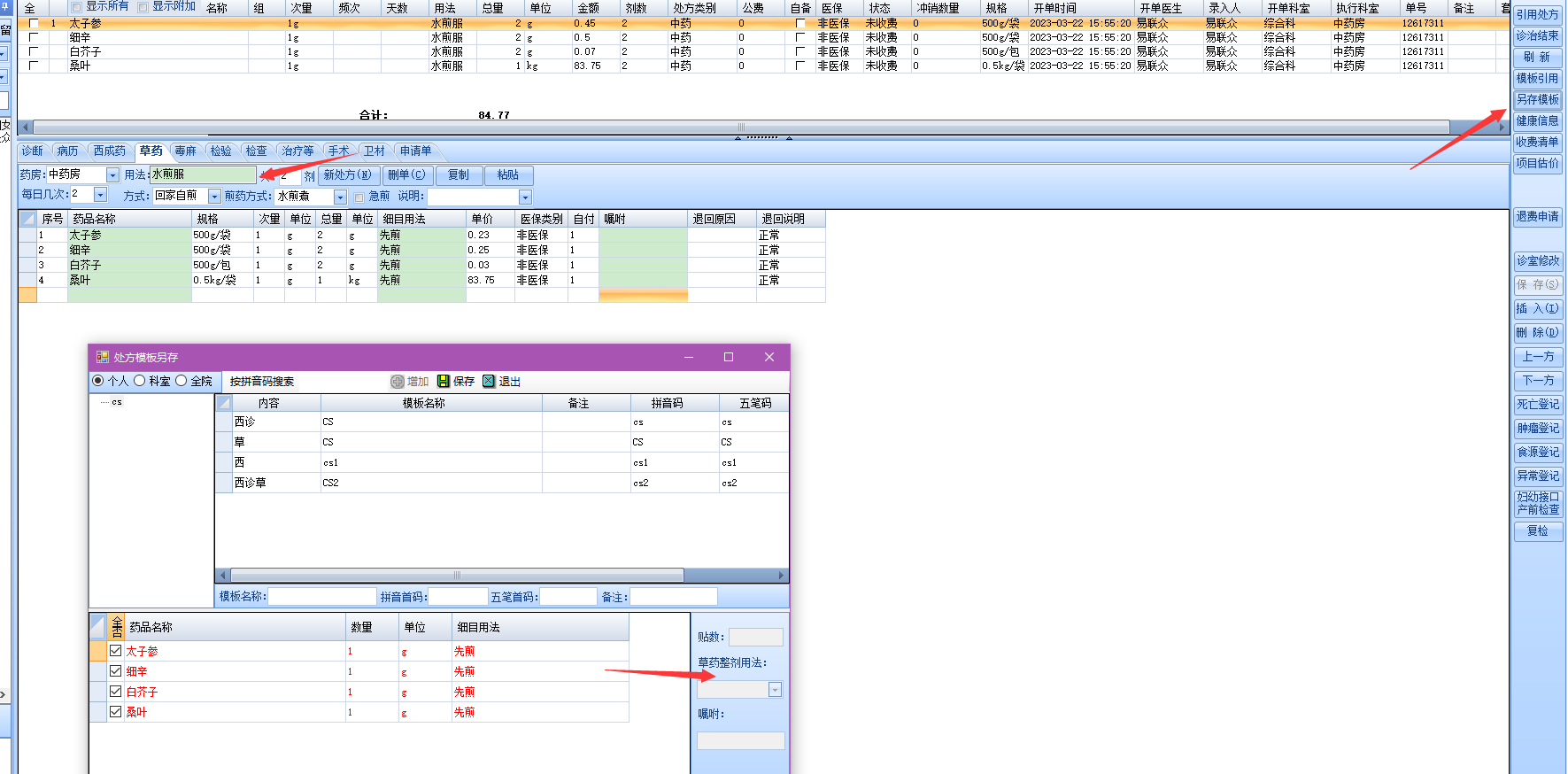Switch to the 诊断 tab

point(33,151)
